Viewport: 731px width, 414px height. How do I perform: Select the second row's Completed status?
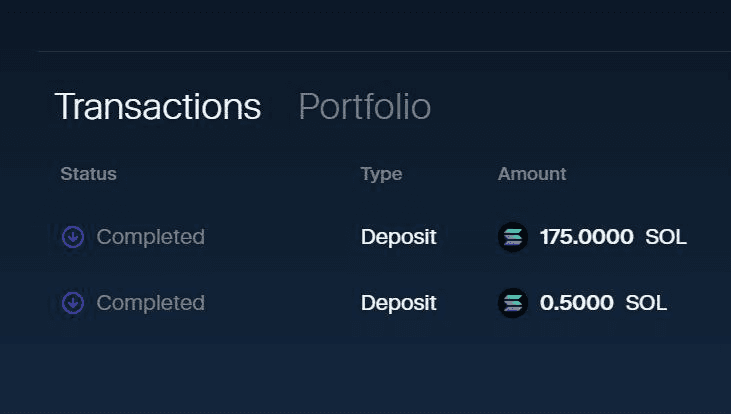tap(151, 303)
